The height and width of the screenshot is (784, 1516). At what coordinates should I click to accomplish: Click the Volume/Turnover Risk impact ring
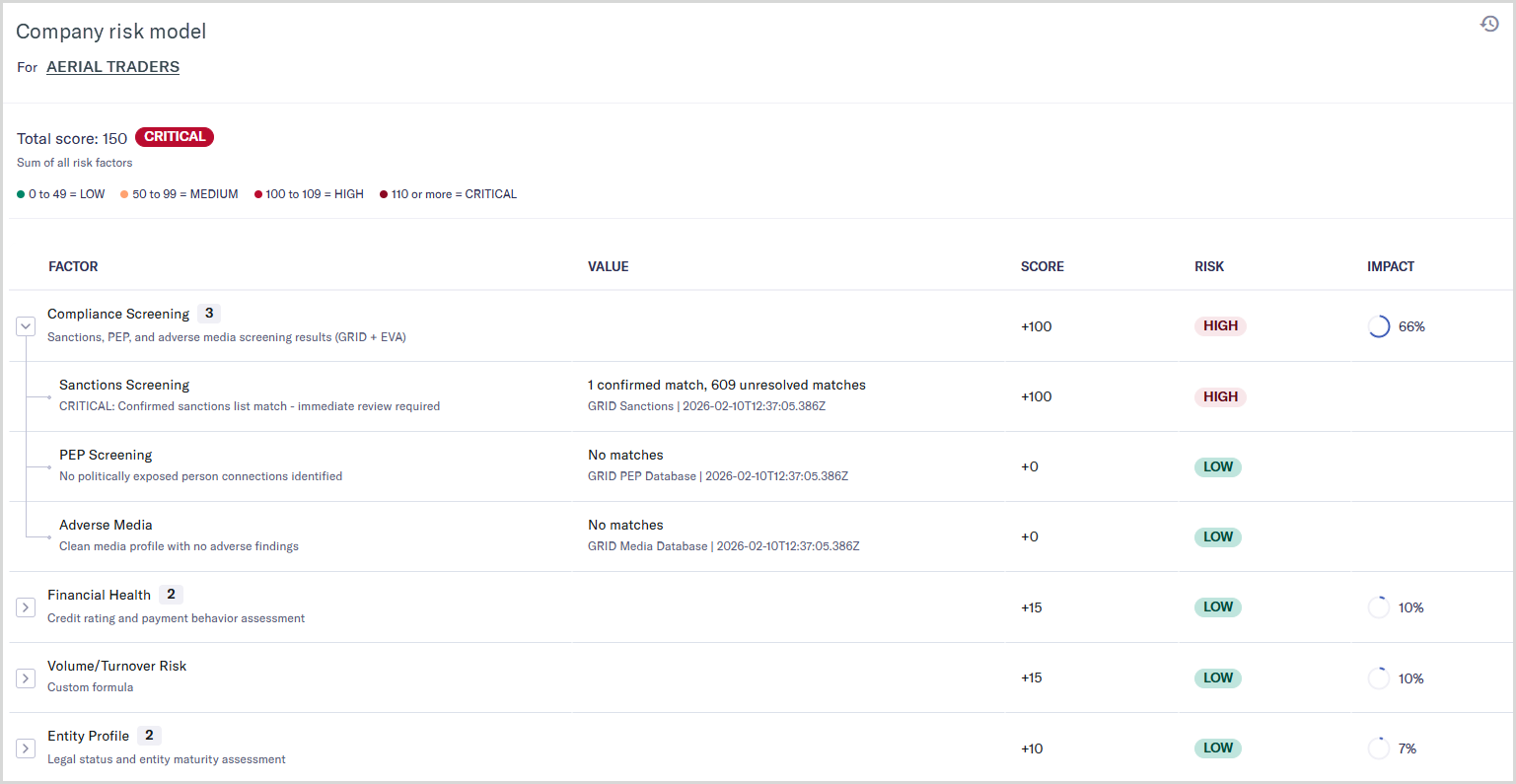[1379, 678]
